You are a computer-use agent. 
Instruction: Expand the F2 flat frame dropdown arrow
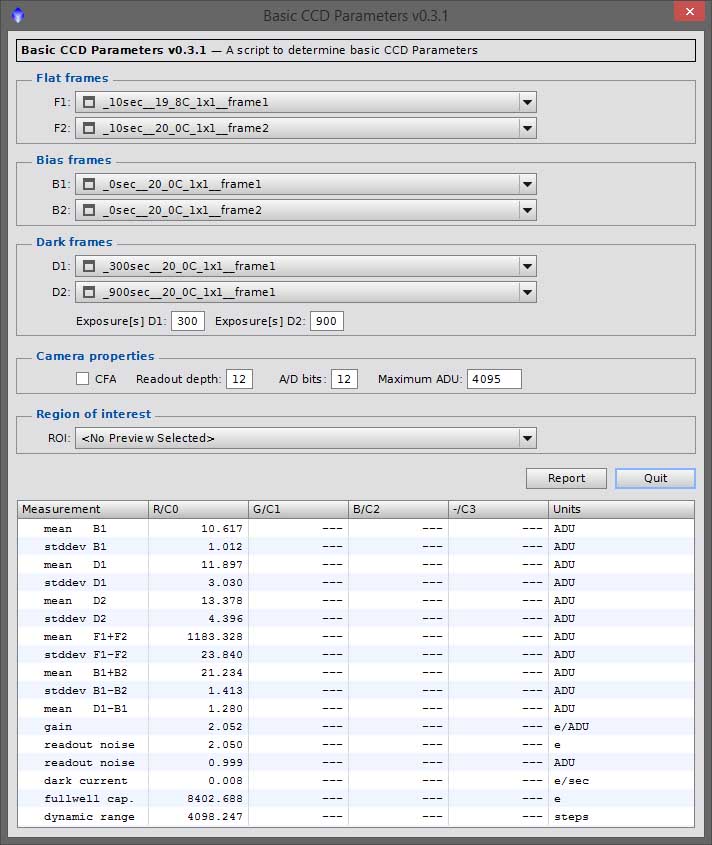[x=527, y=128]
